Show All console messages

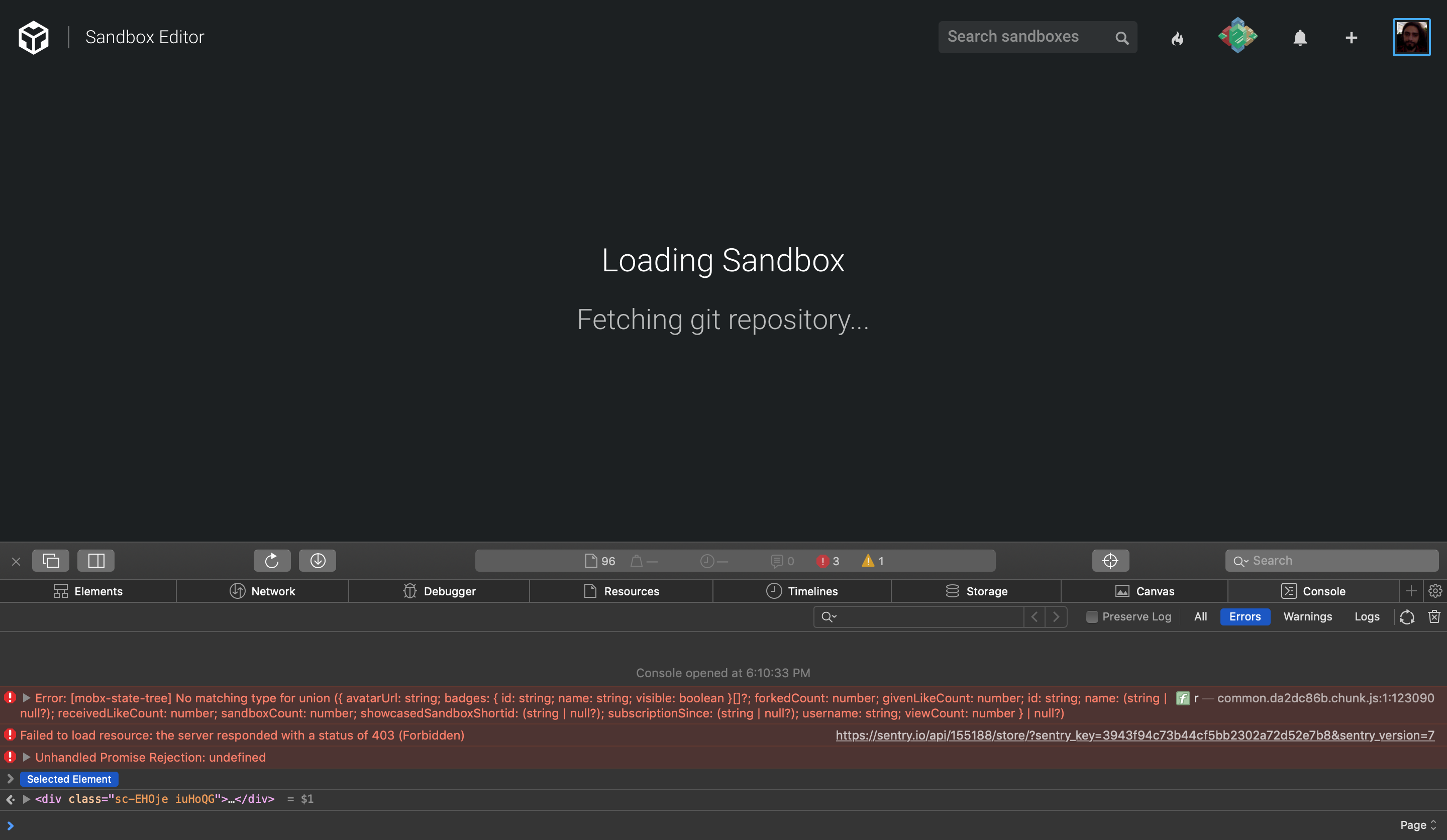pyautogui.click(x=1201, y=616)
